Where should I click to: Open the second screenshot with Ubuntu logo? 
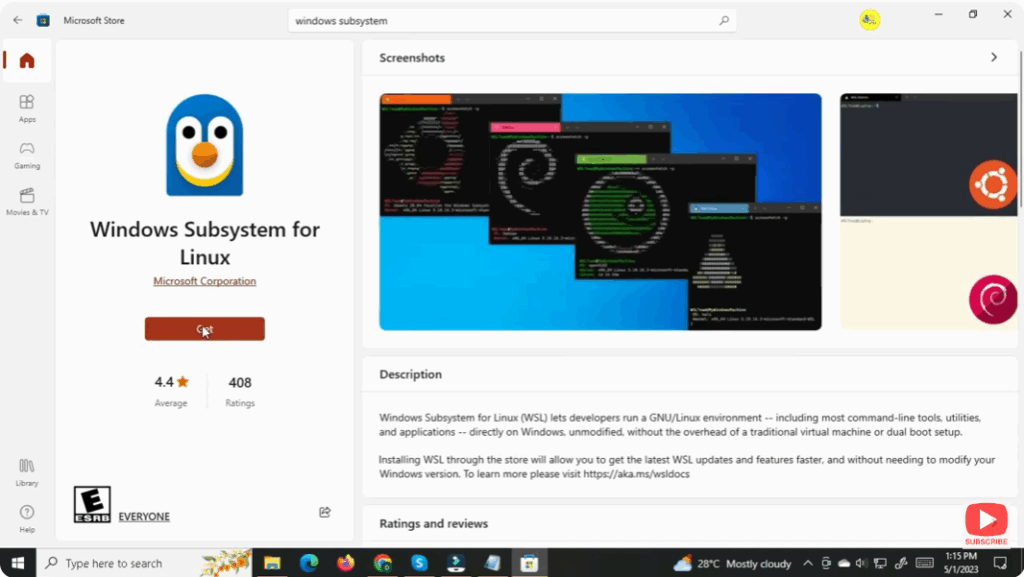pyautogui.click(x=929, y=211)
